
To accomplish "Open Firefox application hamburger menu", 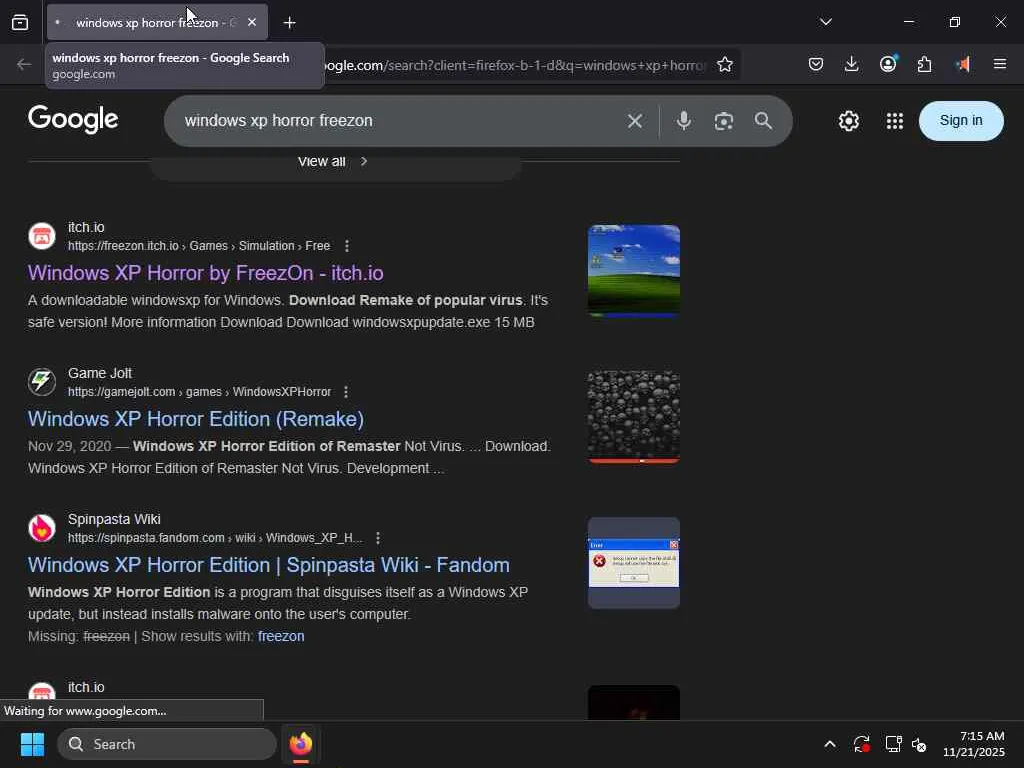I will click(x=1000, y=64).
